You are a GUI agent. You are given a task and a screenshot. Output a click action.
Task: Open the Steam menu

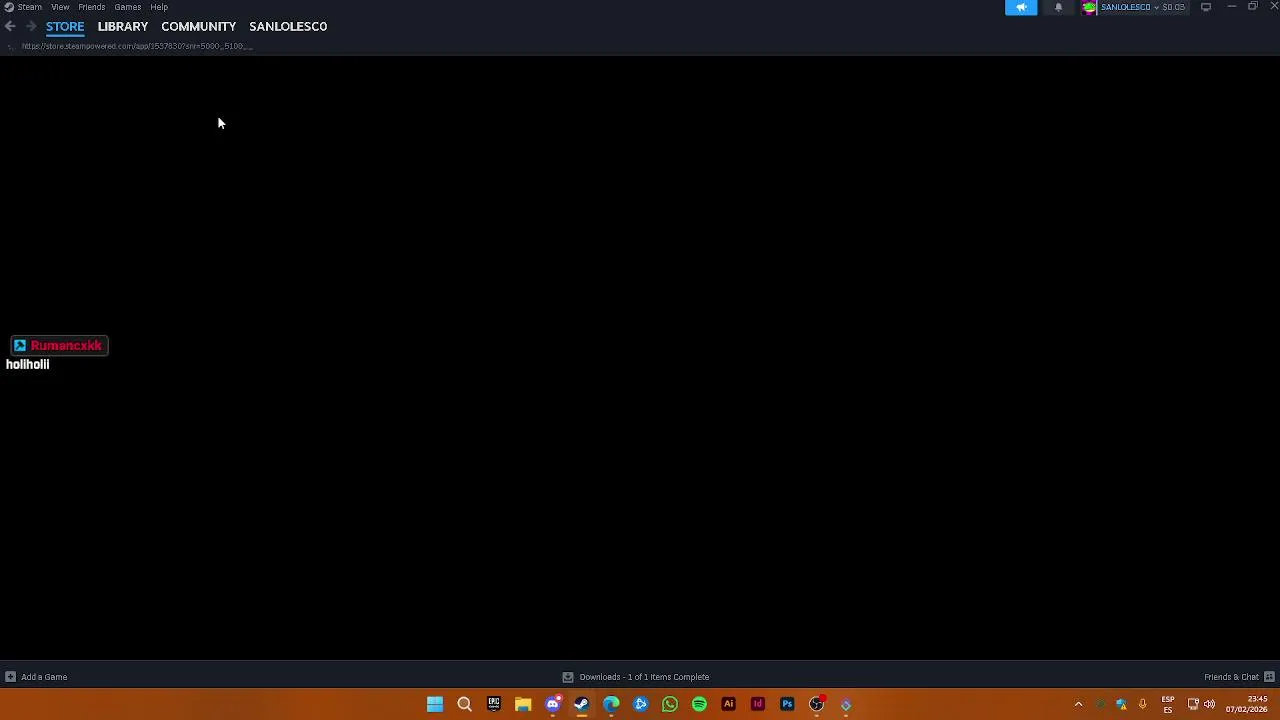[30, 7]
